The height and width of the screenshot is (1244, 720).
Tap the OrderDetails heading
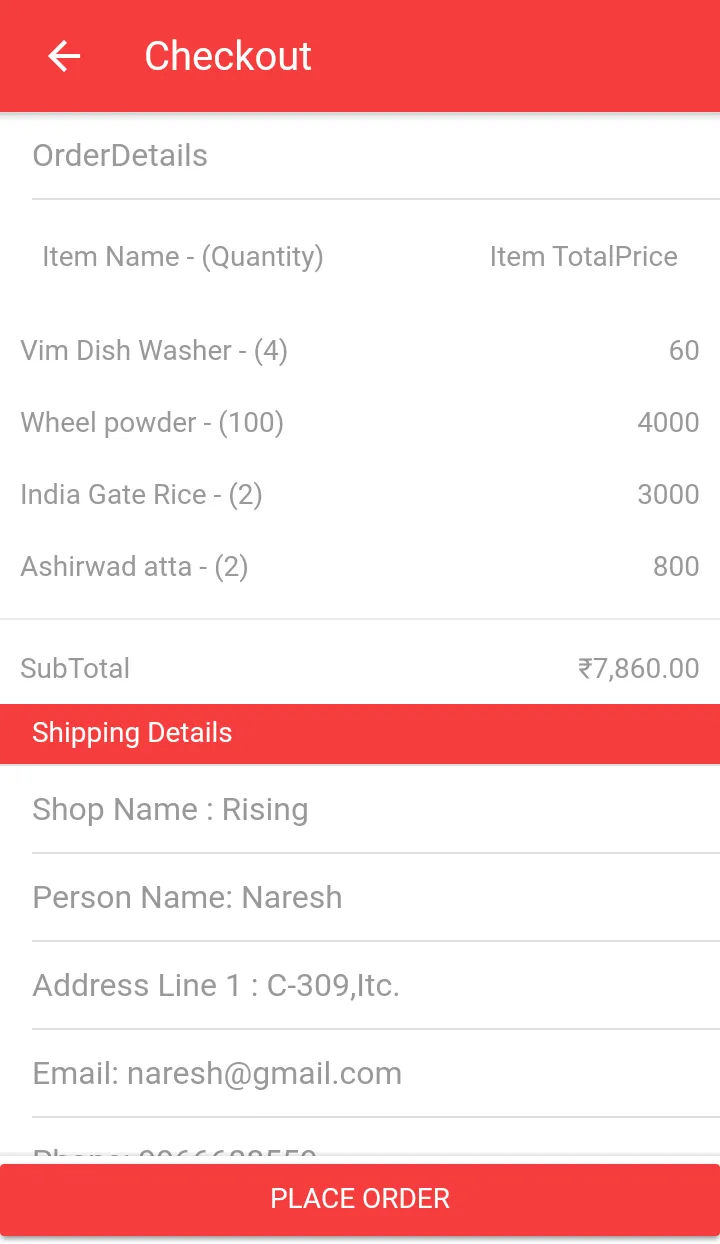tap(120, 156)
